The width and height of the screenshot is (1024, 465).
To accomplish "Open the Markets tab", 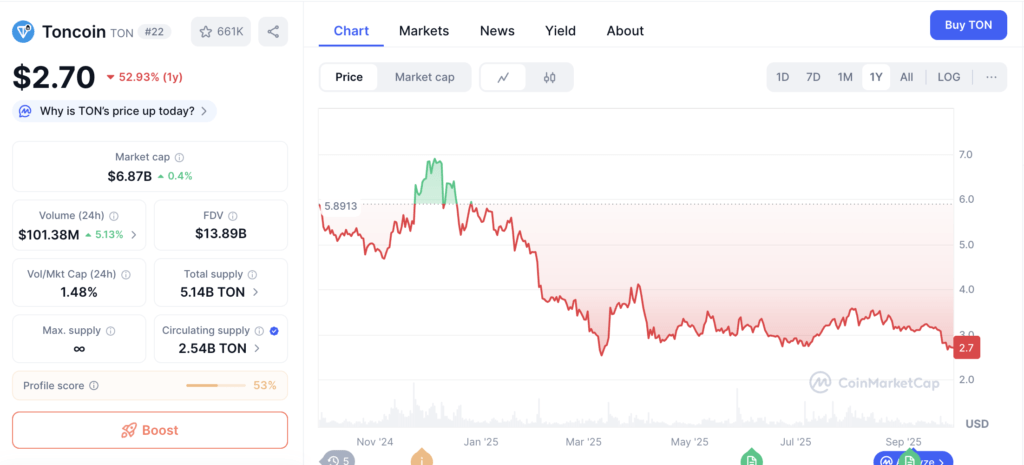I will (424, 31).
